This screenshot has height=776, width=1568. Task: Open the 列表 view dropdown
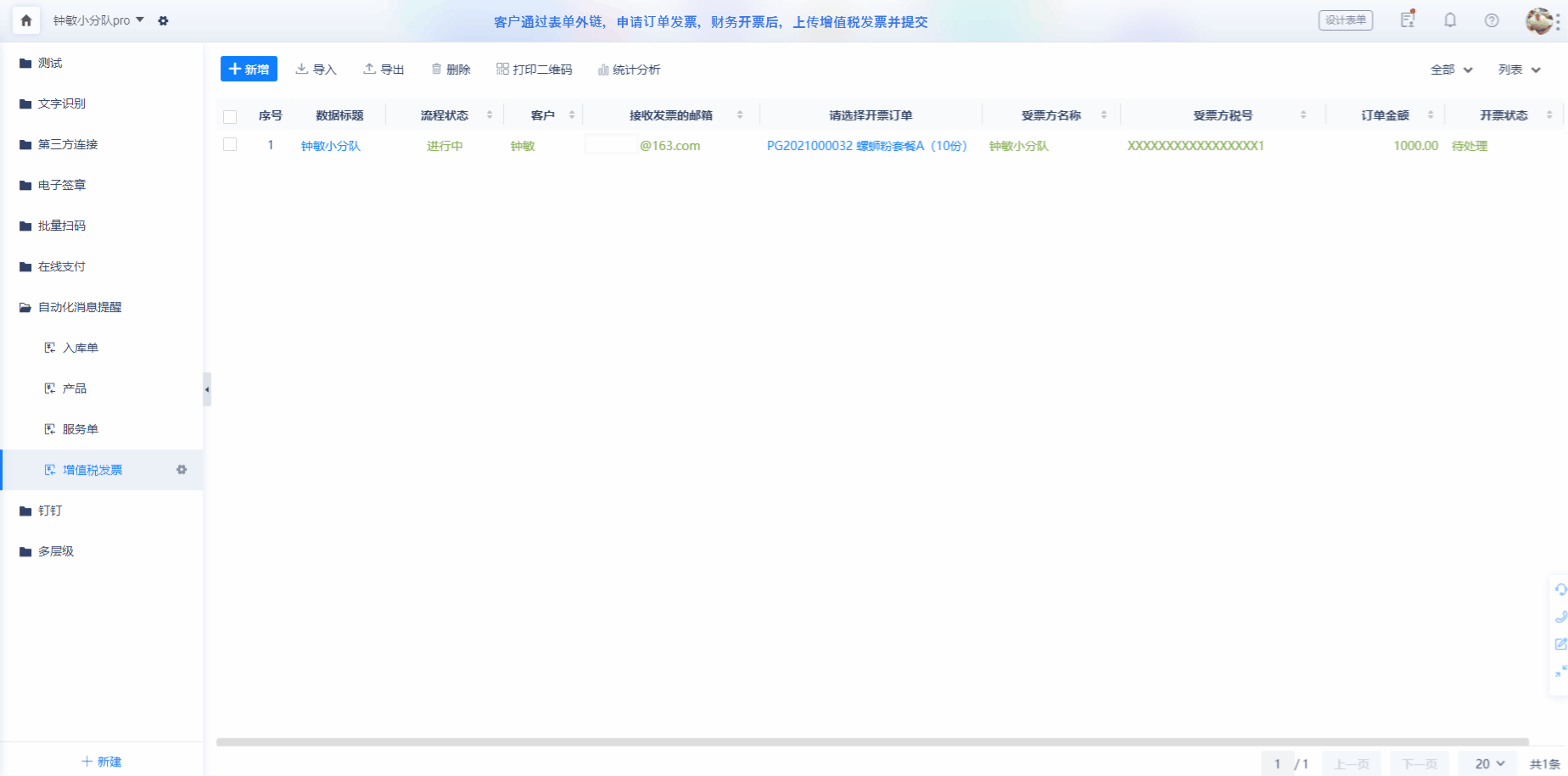[x=1519, y=70]
